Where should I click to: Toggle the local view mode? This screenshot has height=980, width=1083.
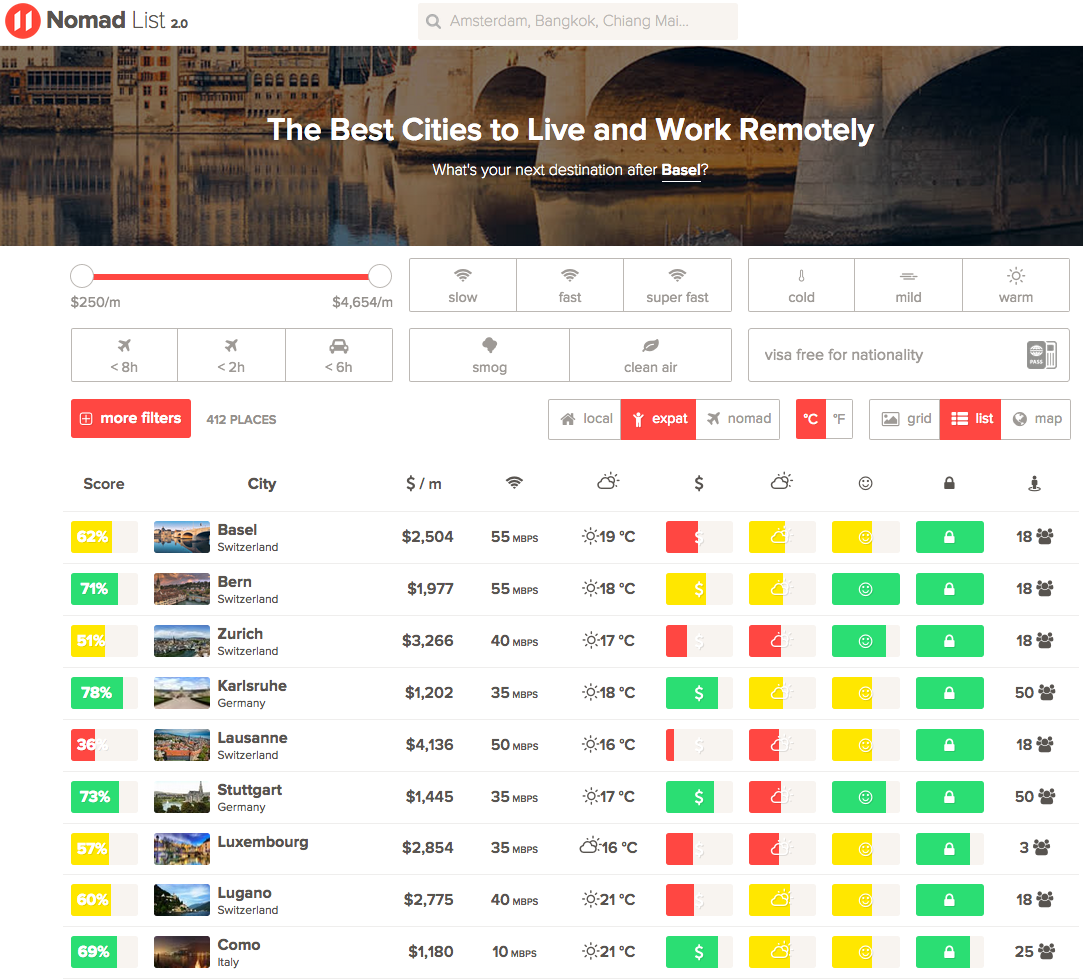click(585, 419)
